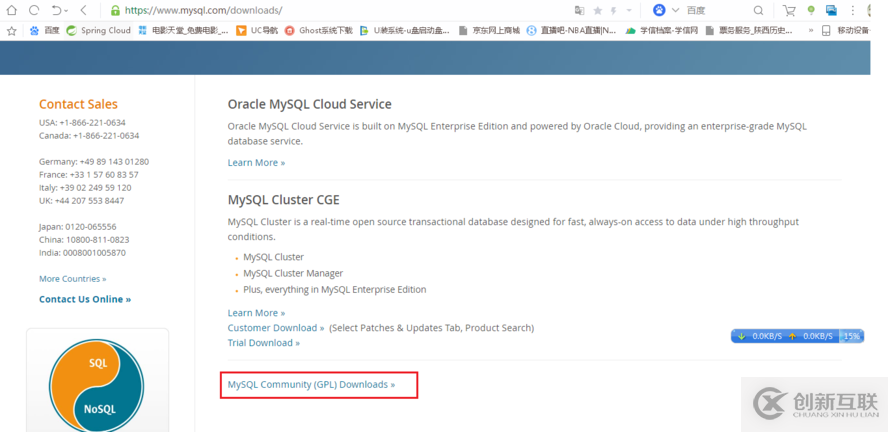Click Learn More » under MySQL Cluster CGE
This screenshot has width=888, height=432.
[256, 313]
